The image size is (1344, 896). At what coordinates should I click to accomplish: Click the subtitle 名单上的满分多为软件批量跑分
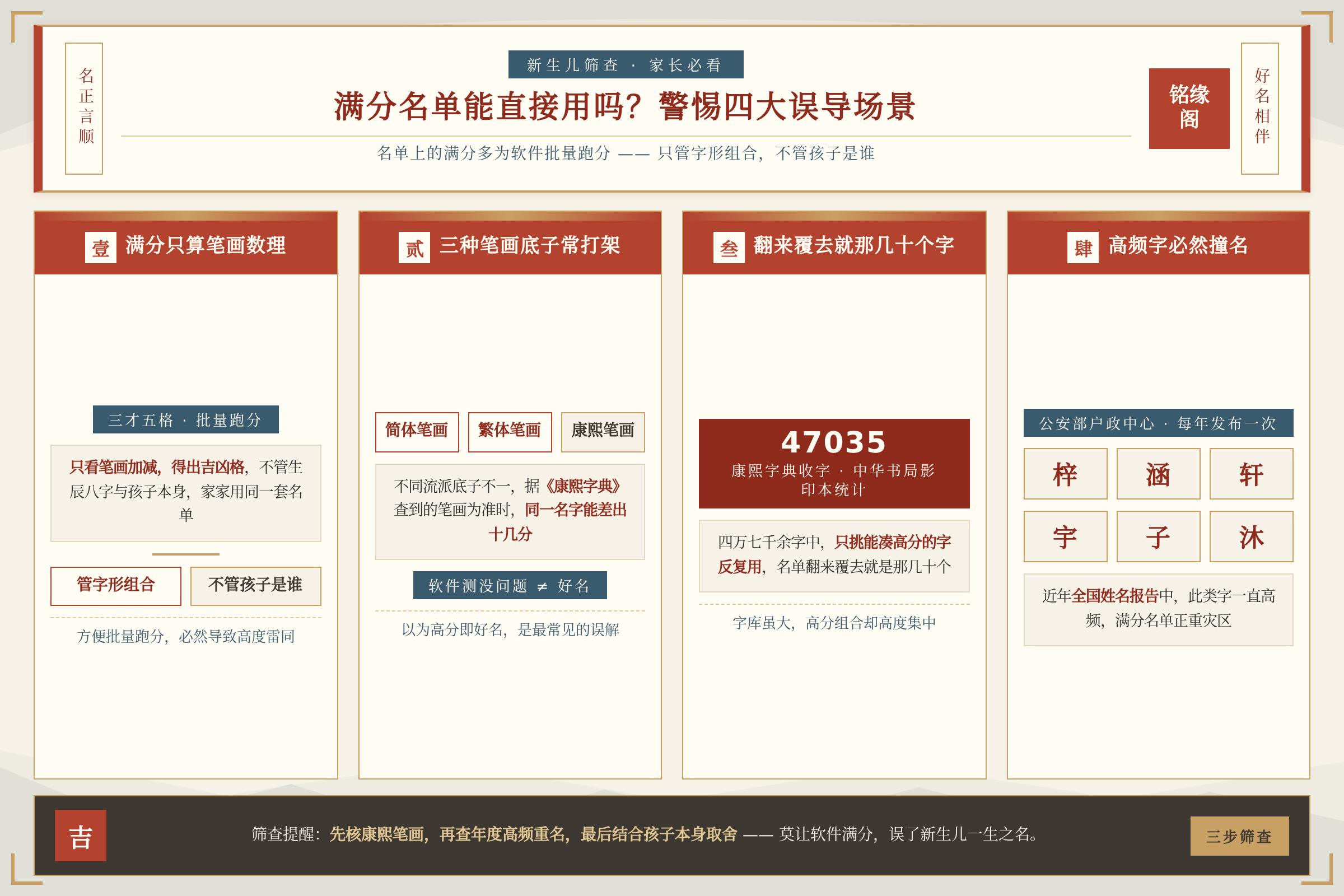(x=626, y=153)
